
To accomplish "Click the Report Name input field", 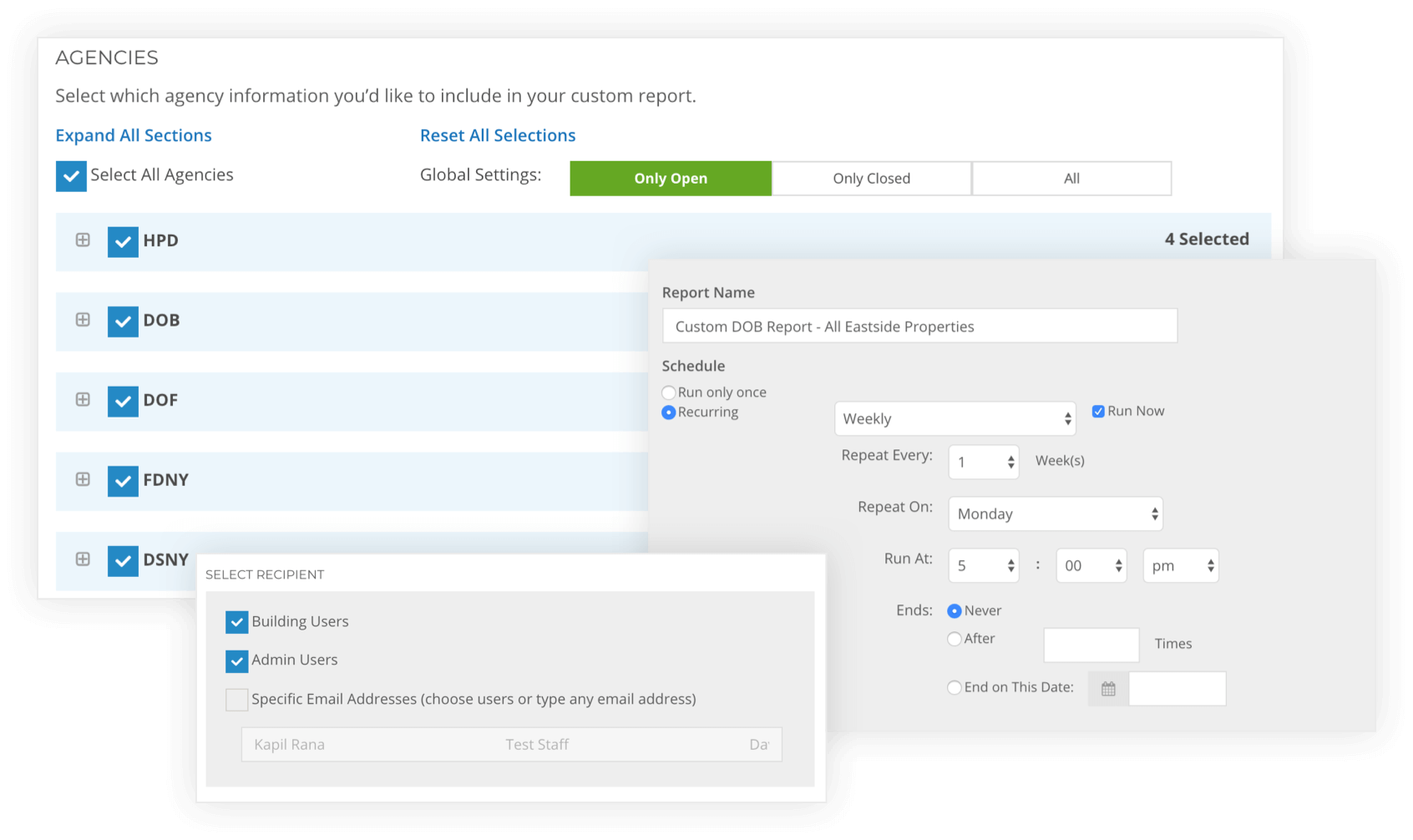I will pyautogui.click(x=919, y=326).
